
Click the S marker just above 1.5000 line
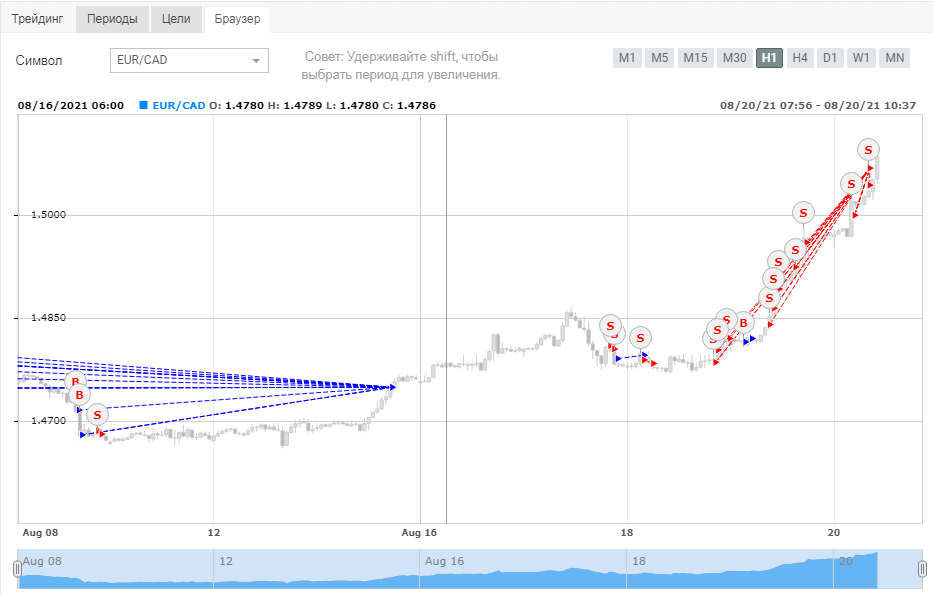coord(803,213)
